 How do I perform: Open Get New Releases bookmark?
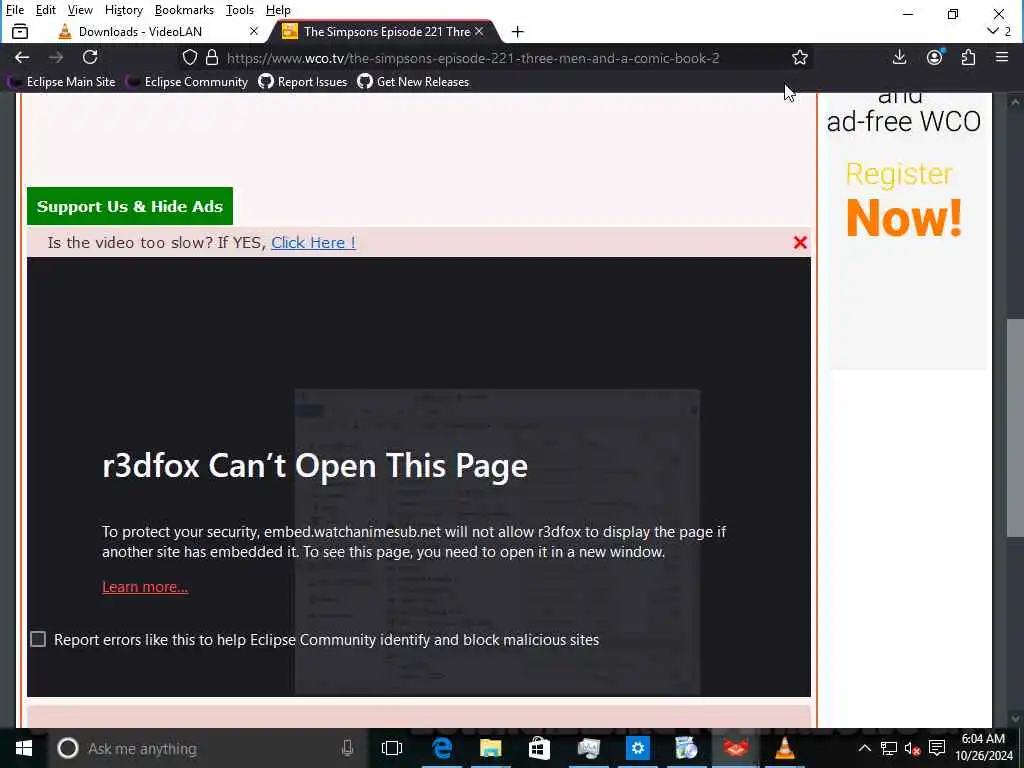[413, 82]
